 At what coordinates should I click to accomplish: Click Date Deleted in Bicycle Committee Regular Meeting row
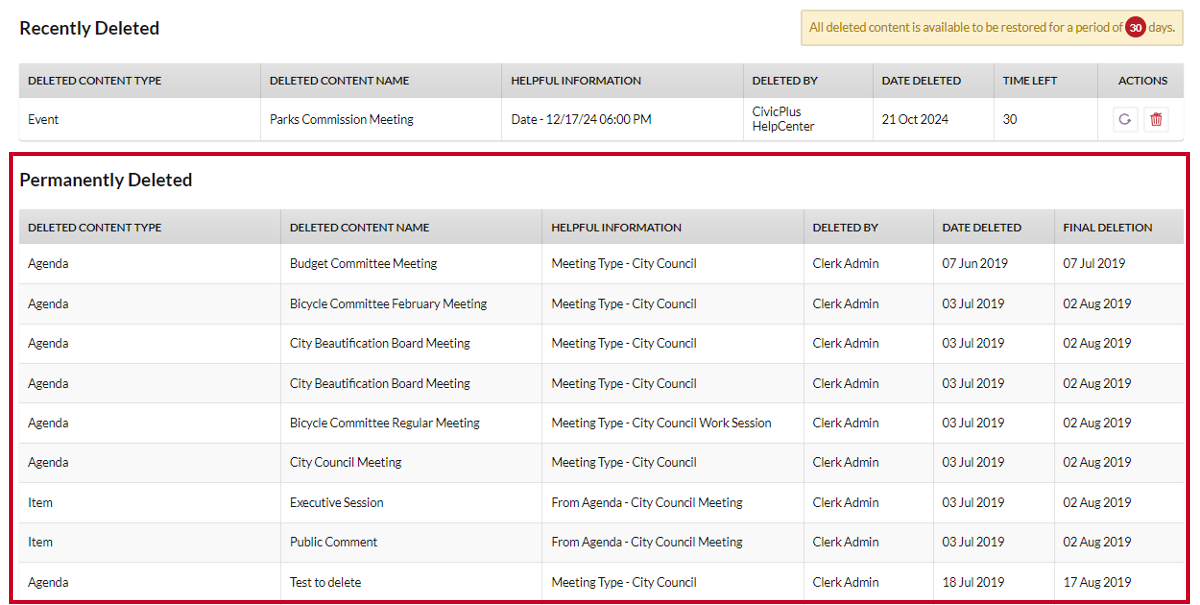pyautogui.click(x=973, y=423)
